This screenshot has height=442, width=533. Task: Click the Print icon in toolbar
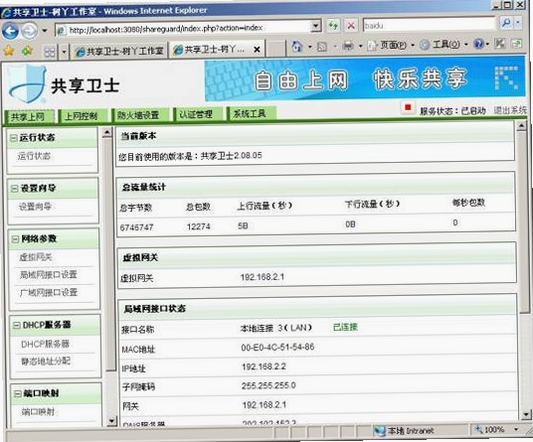(347, 46)
